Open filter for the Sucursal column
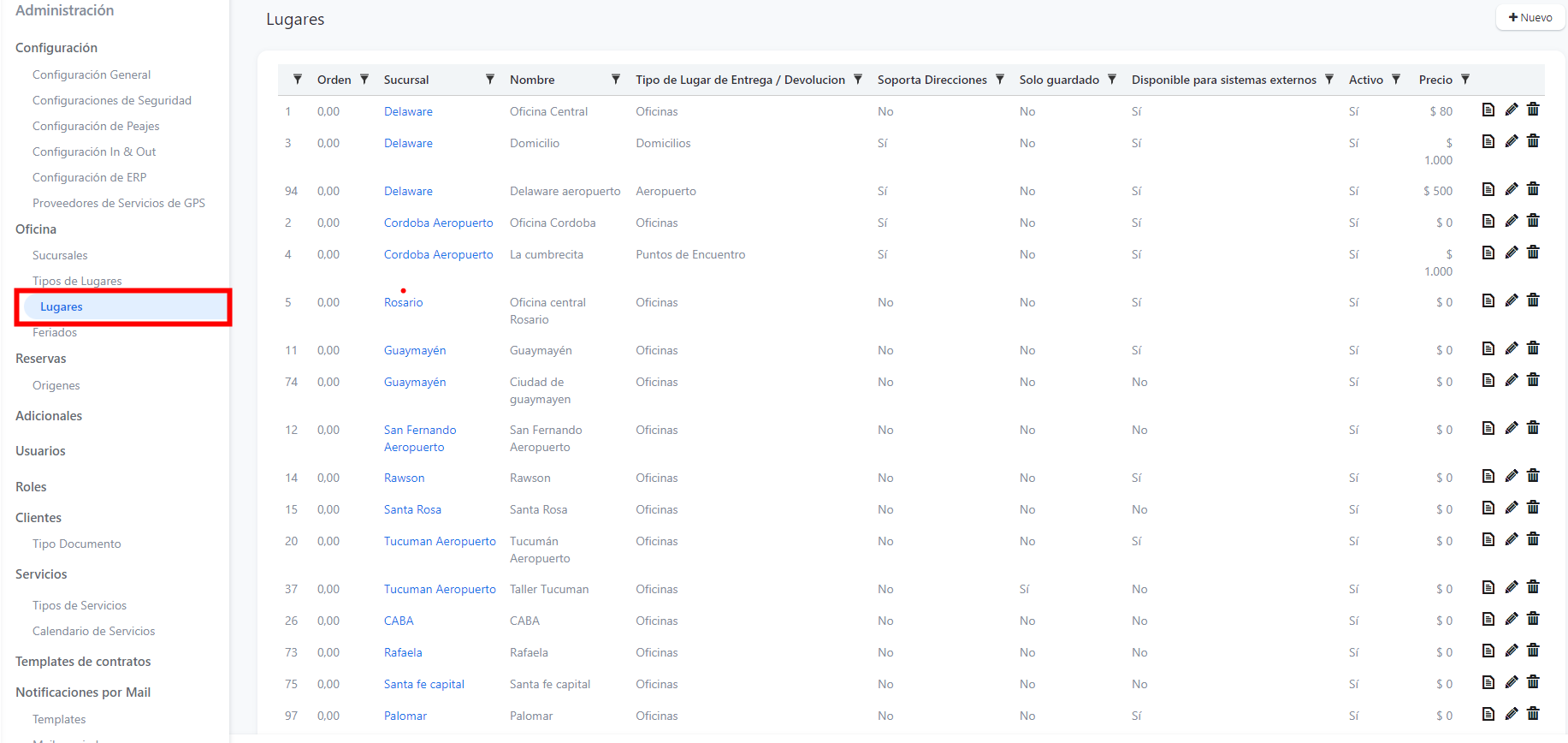1568x743 pixels. [490, 80]
